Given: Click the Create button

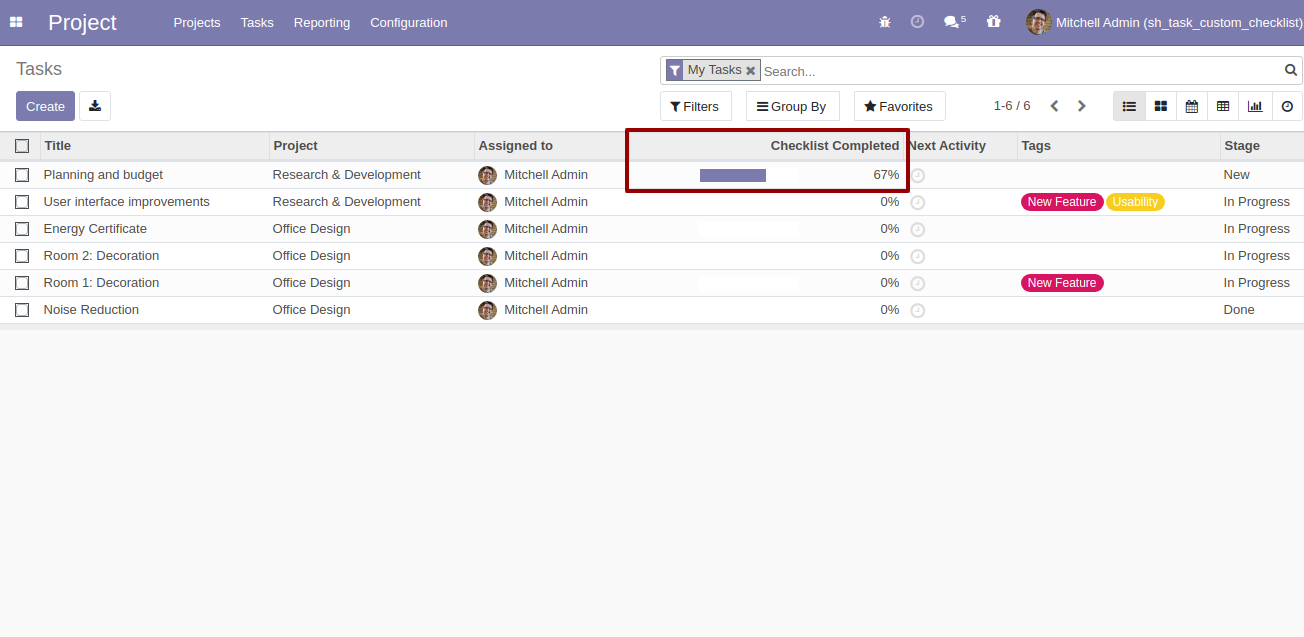Looking at the screenshot, I should click(x=45, y=106).
